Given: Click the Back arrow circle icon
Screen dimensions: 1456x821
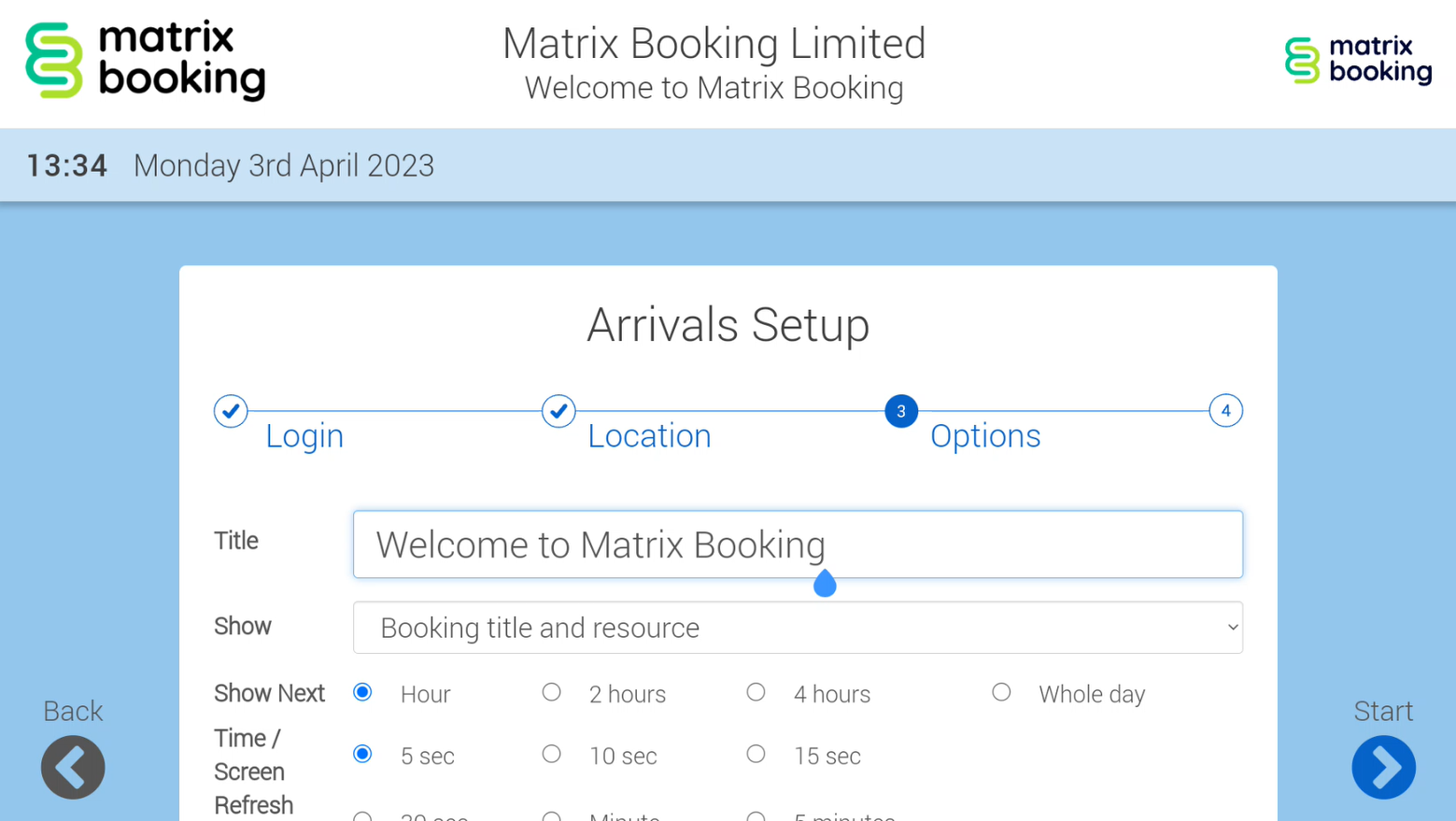Looking at the screenshot, I should (x=73, y=767).
